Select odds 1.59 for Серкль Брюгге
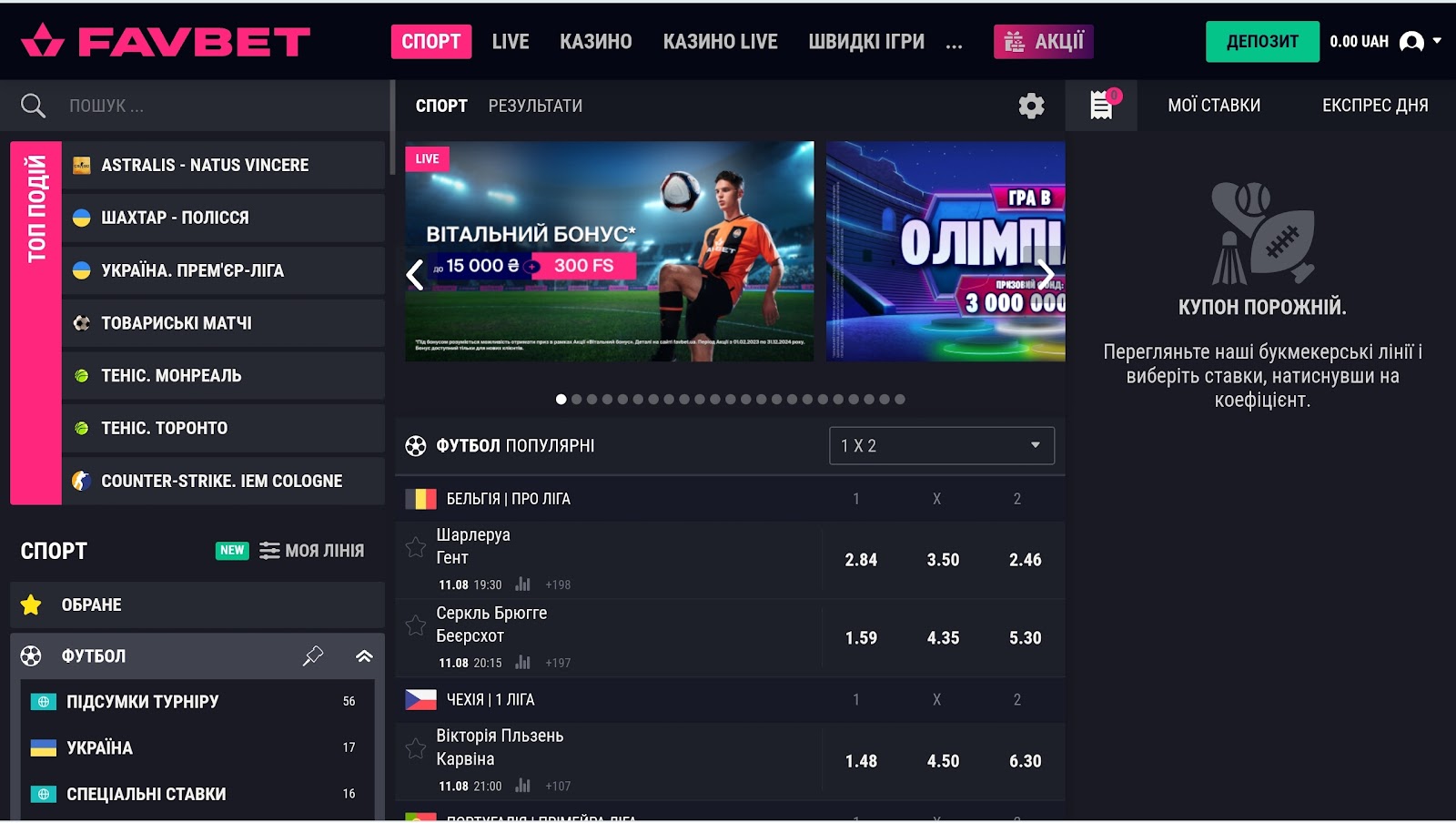1456x823 pixels. pyautogui.click(x=861, y=638)
